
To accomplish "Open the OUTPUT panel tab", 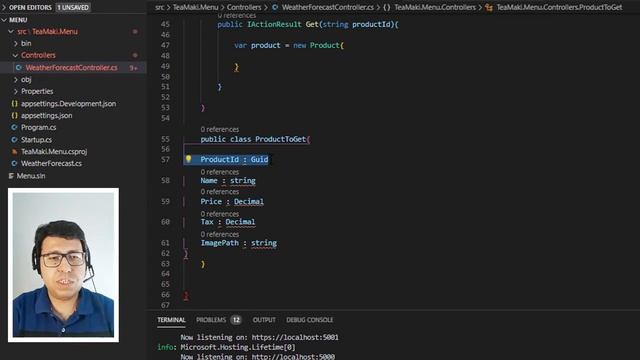I will coord(264,320).
